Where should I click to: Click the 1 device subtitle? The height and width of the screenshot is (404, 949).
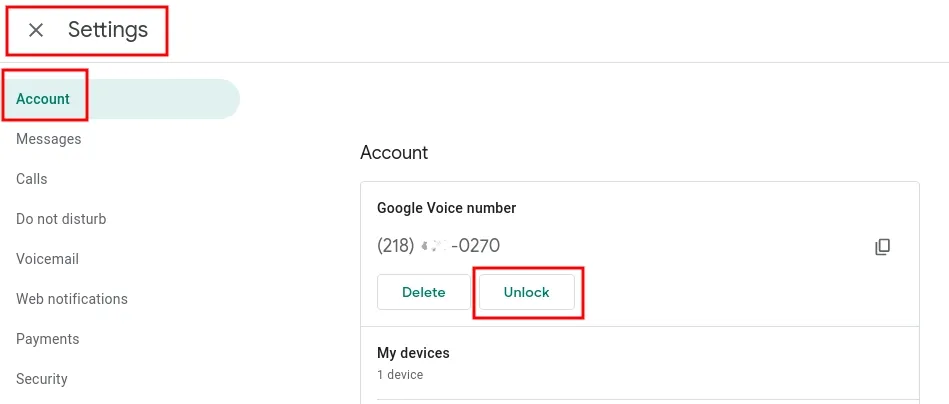[400, 374]
